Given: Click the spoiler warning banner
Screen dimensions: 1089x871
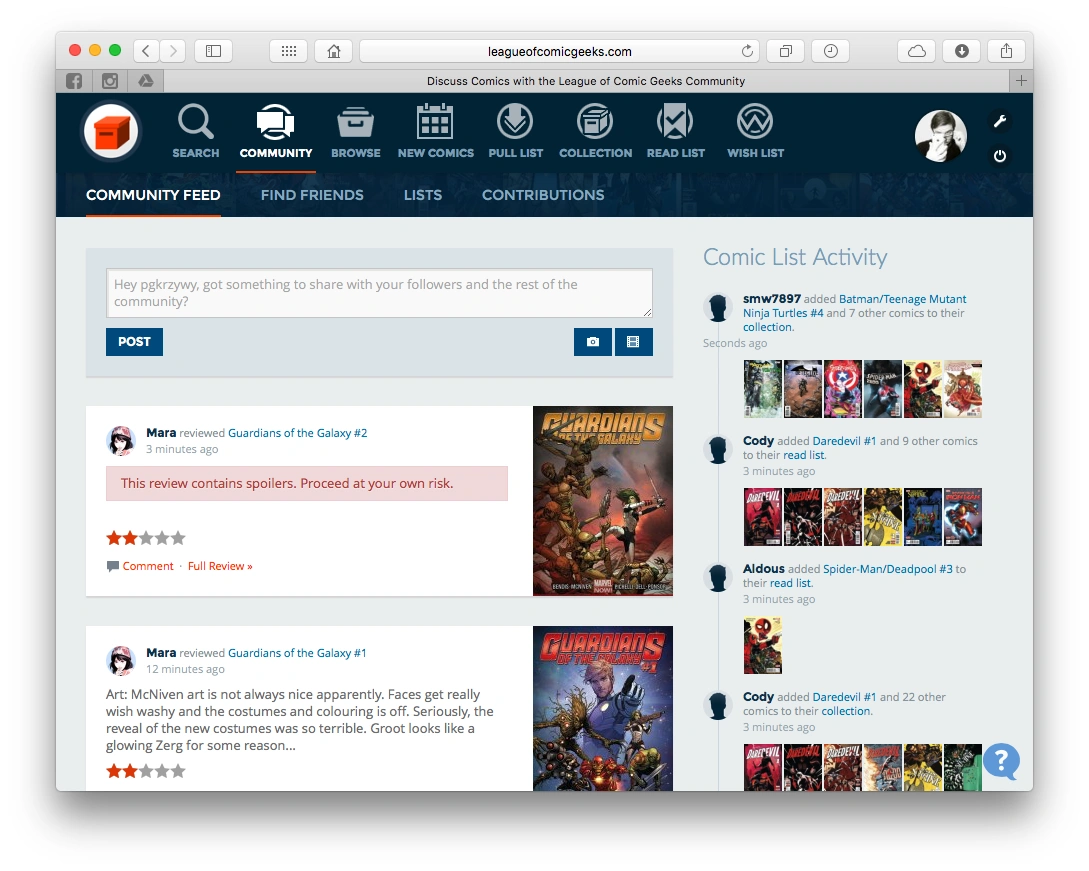Looking at the screenshot, I should click(307, 483).
